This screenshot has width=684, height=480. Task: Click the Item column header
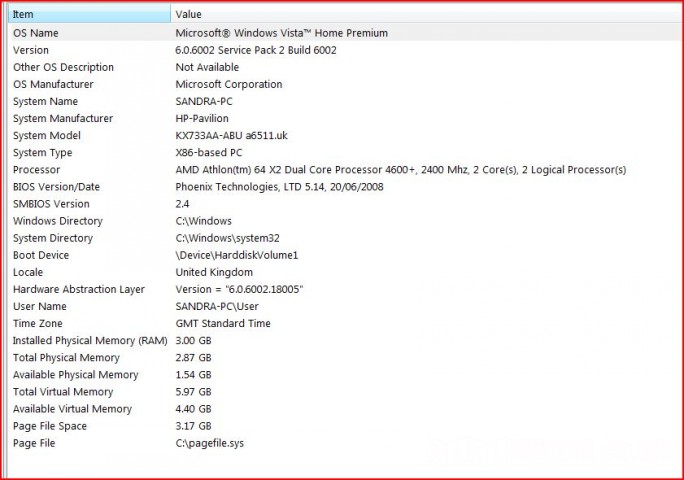[x=89, y=14]
